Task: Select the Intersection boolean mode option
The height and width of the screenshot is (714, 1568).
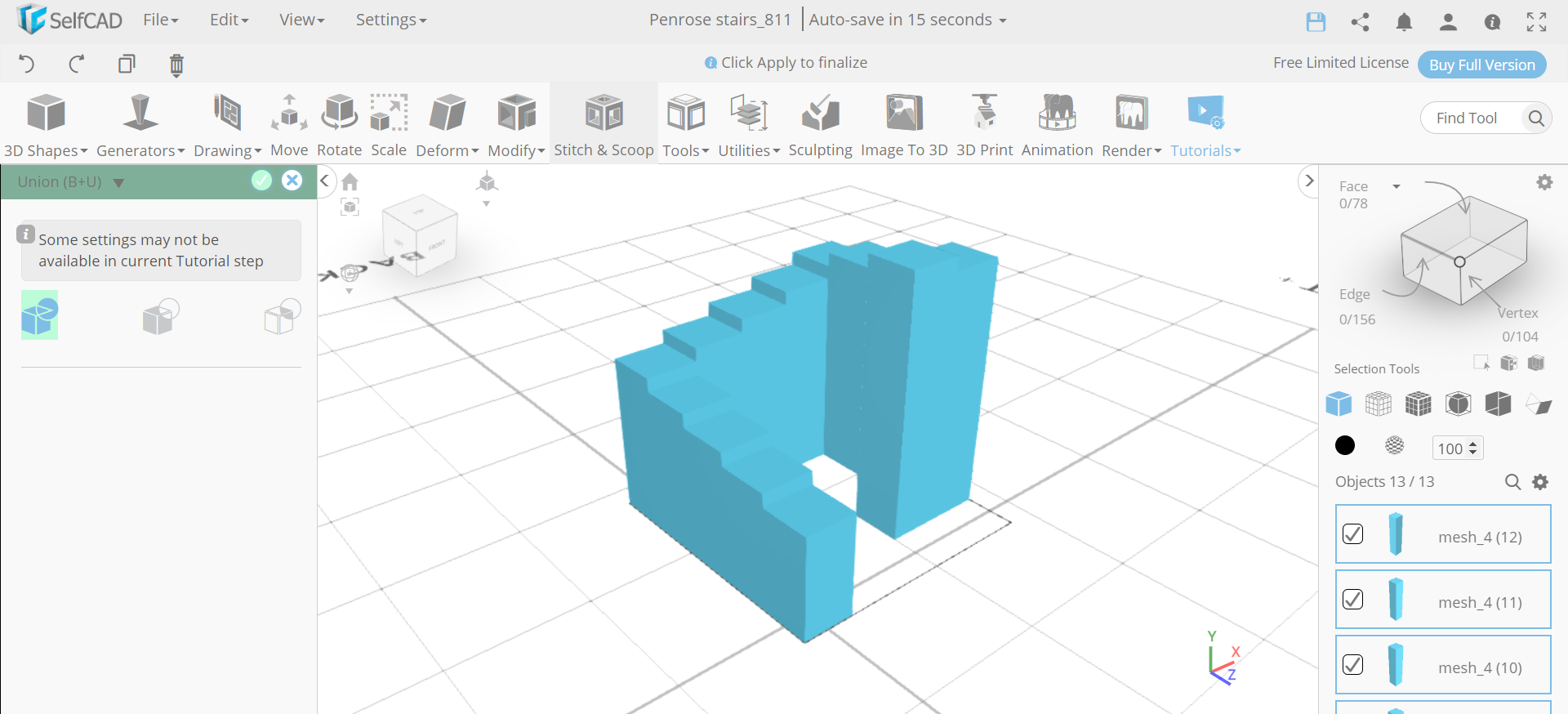Action: point(283,316)
